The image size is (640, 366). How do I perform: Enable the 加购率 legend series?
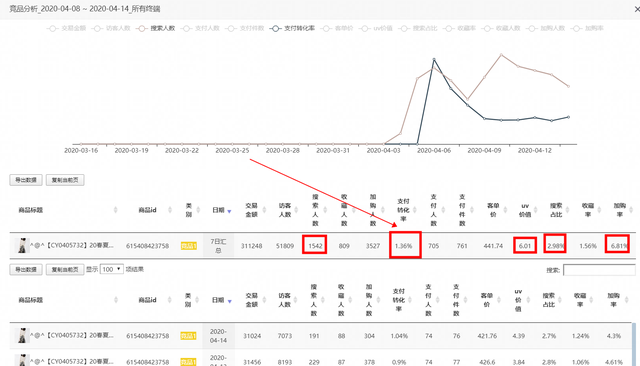point(587,28)
